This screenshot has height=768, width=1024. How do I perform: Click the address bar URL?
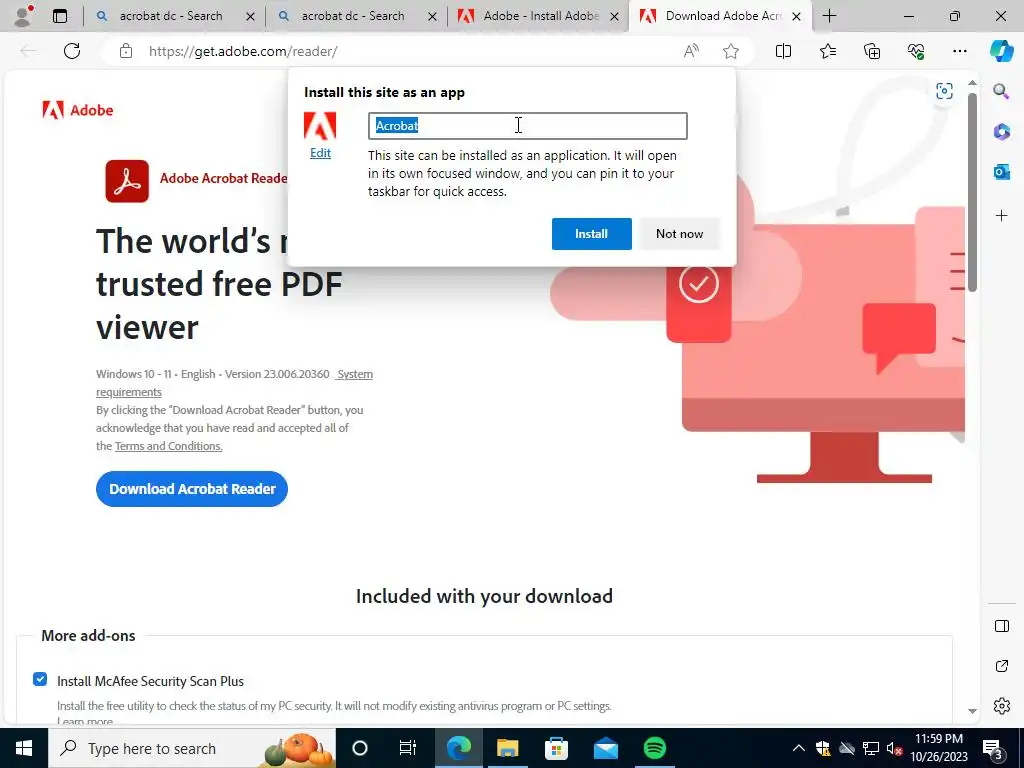[x=243, y=51]
